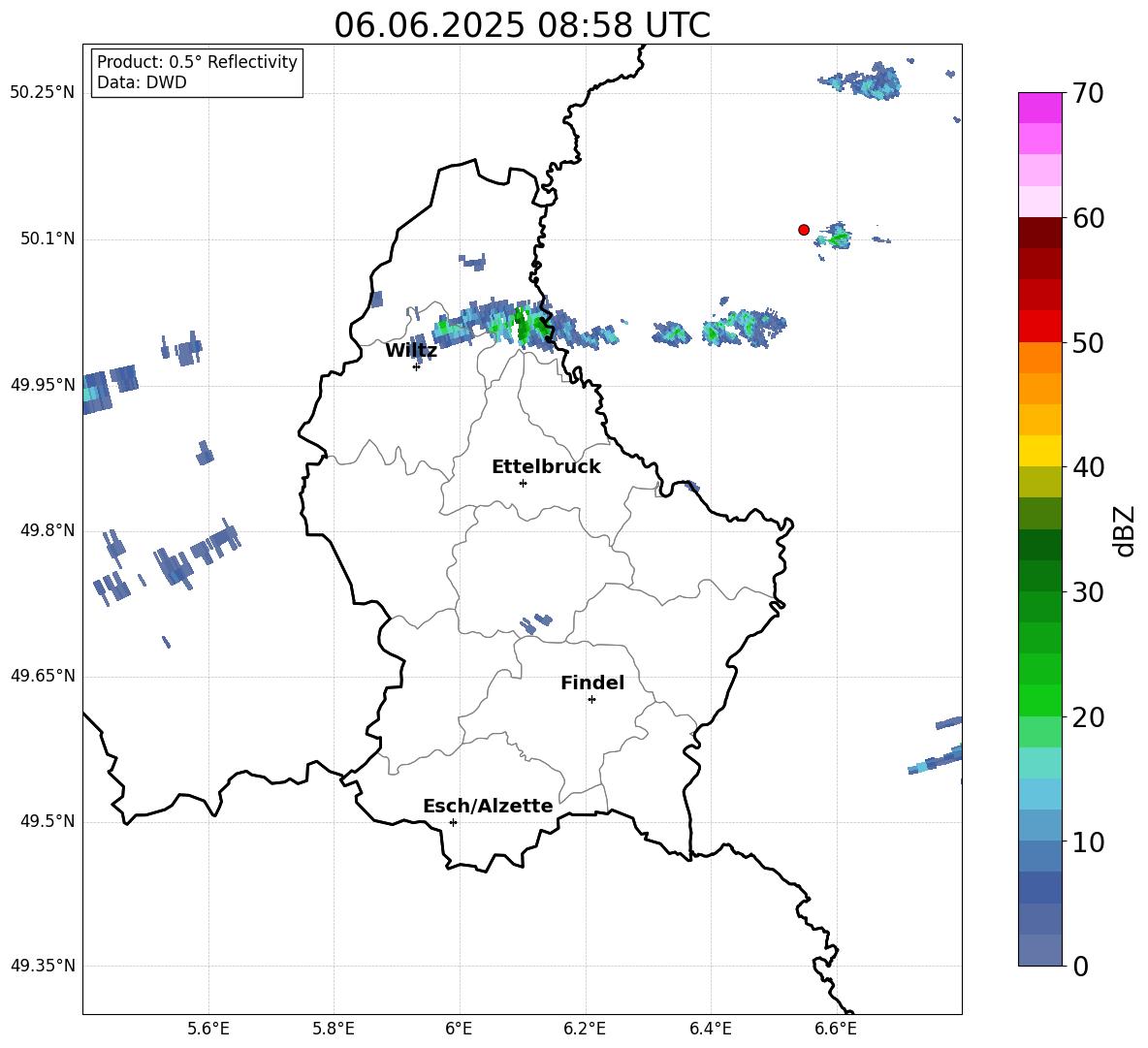The image size is (1148, 1048).
Task: Click the 5.8°E longitude label
Action: coord(334,1029)
